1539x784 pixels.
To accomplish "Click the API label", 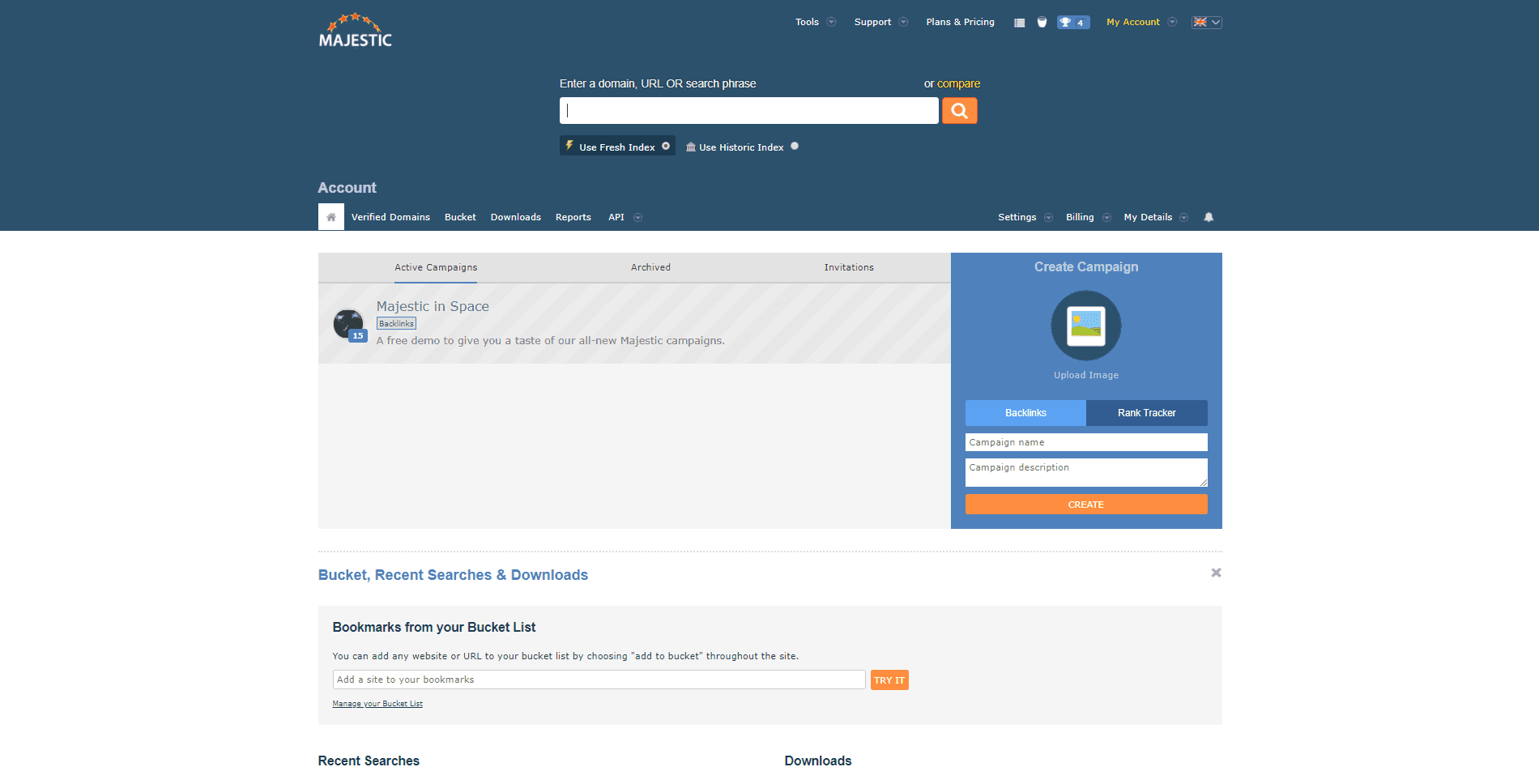I will 616,217.
